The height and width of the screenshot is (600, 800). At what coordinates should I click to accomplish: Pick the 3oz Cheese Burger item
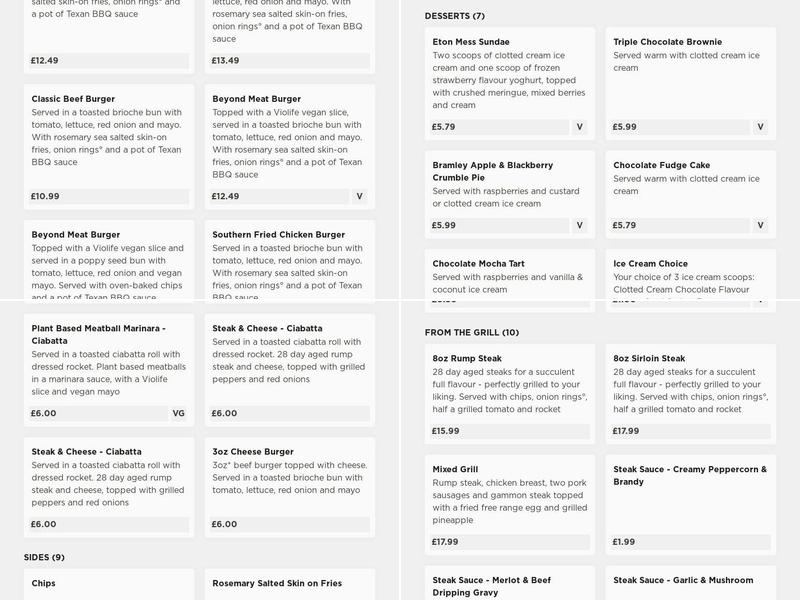pyautogui.click(x=290, y=488)
